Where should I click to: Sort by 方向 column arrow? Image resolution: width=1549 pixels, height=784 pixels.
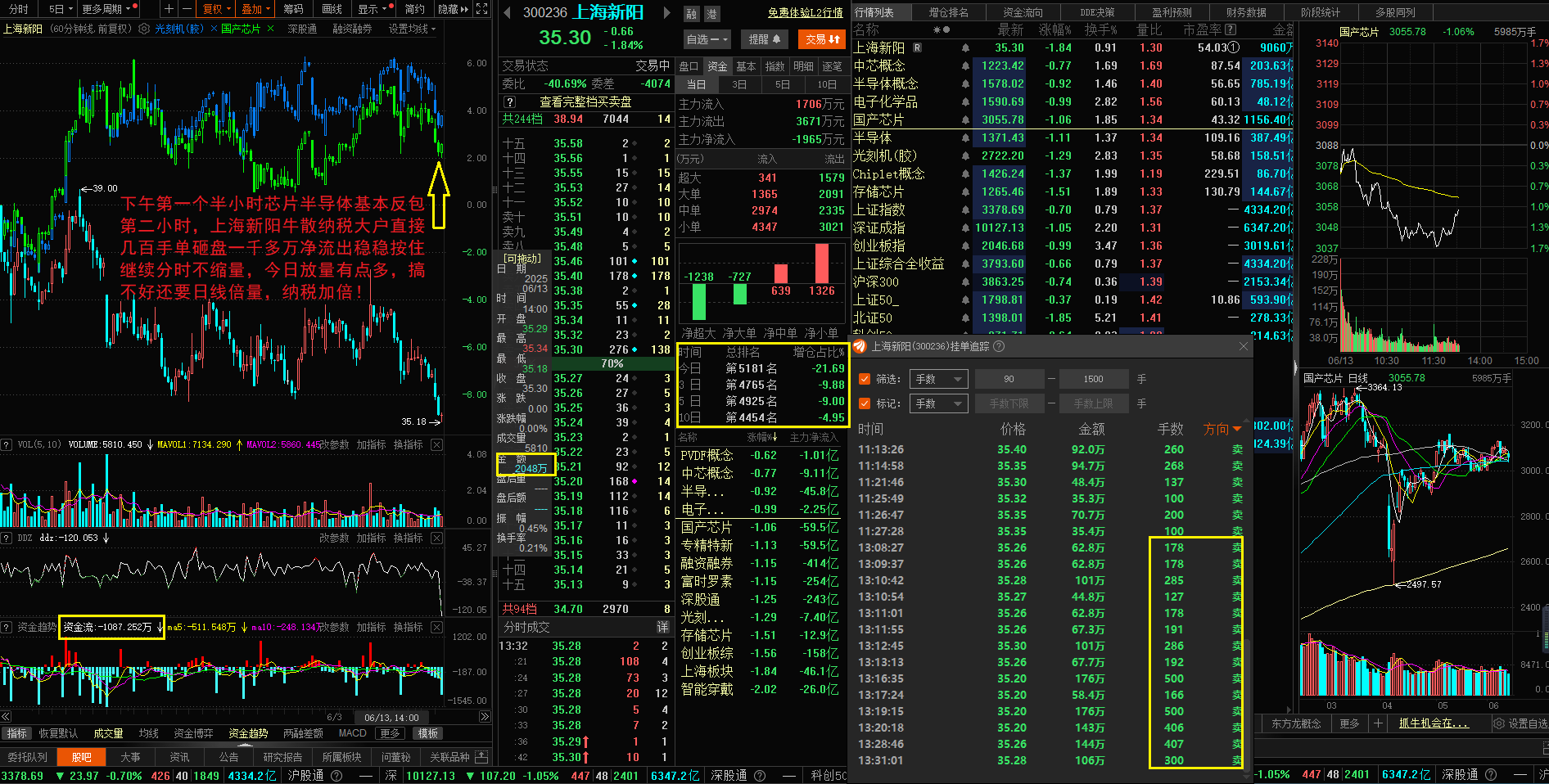tap(1236, 429)
